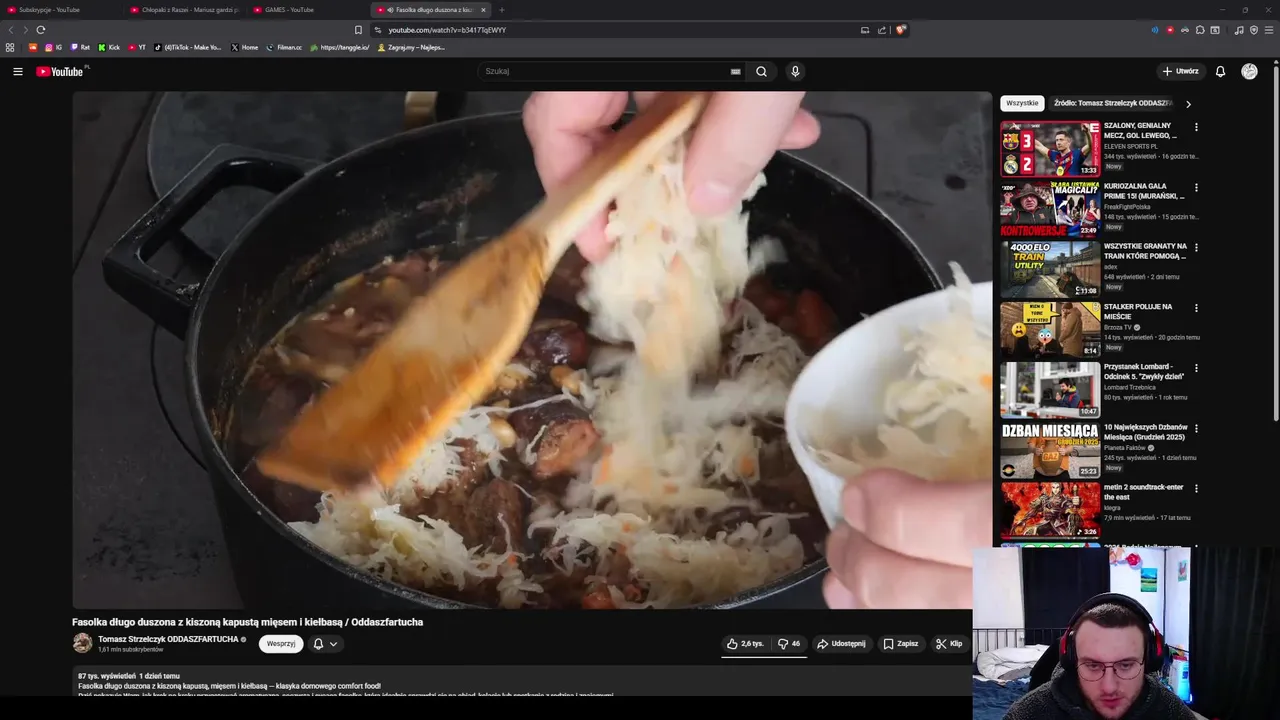This screenshot has height=720, width=1280.
Task: Save video with the Zapisz button
Action: (900, 644)
